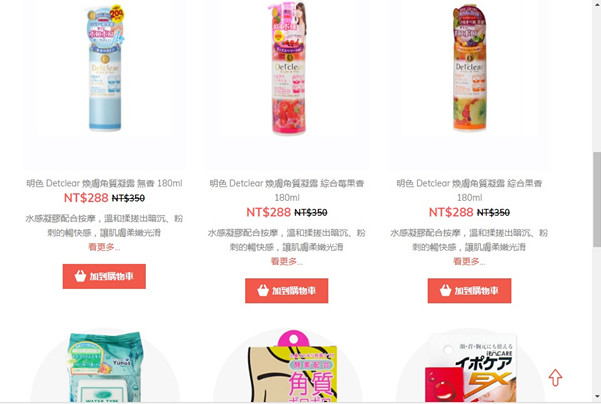Add Detclear 綜合莓果香 to cart
Image resolution: width=601 pixels, height=404 pixels.
click(287, 291)
